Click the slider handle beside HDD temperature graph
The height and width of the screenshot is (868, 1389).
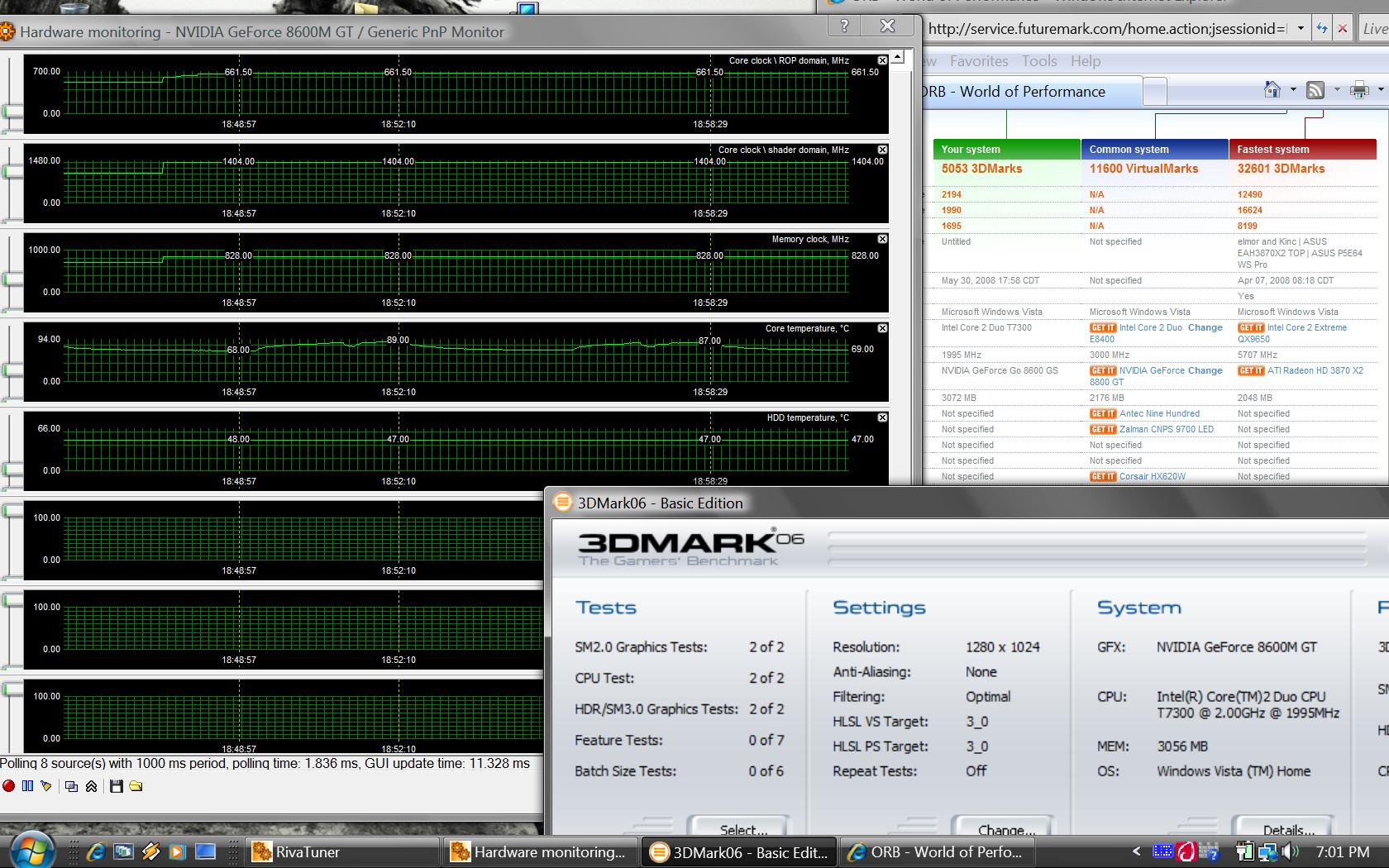[12, 468]
